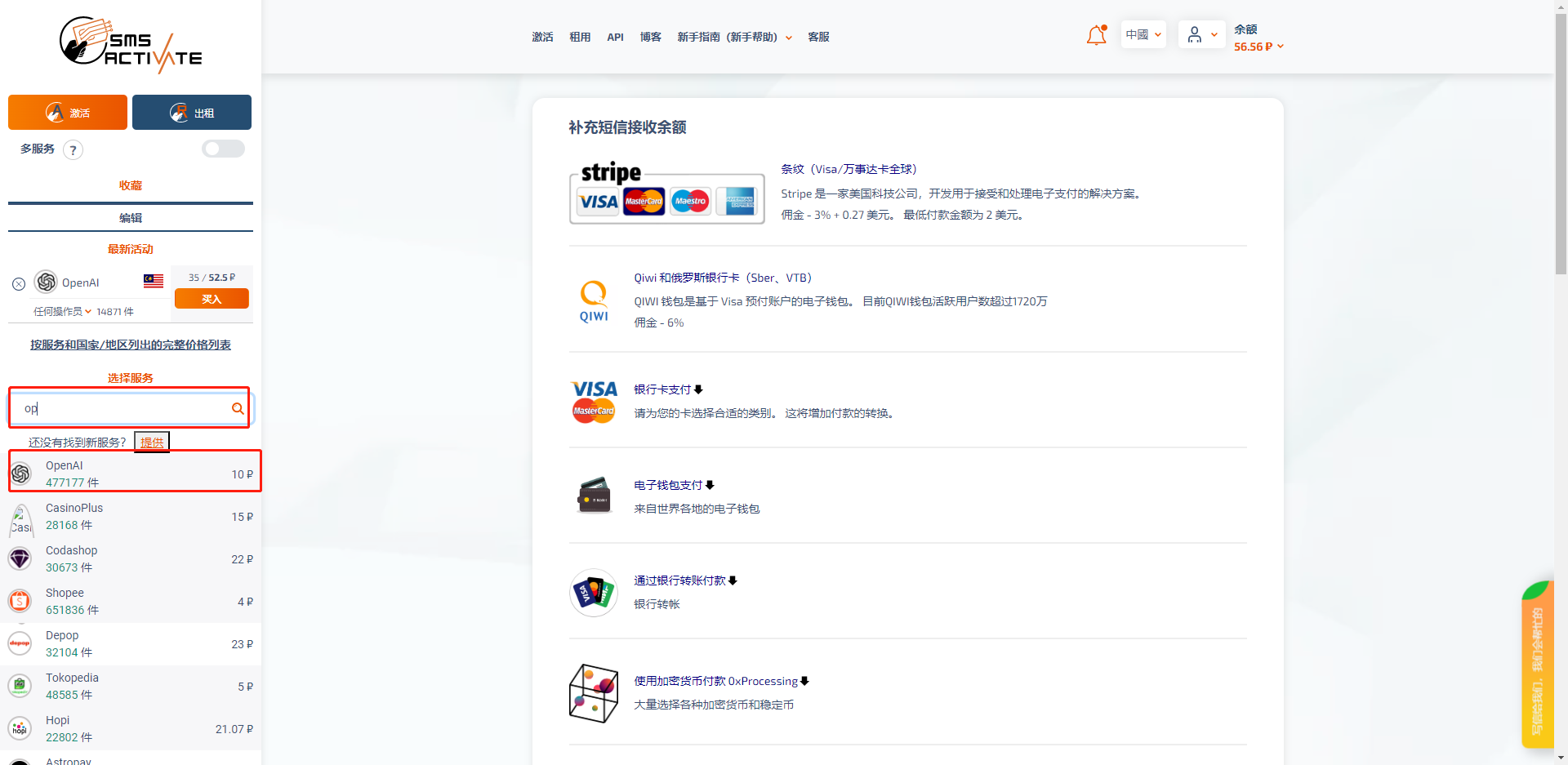Select the orange 激活 tab button
Screen dimensions: 1568x765
point(68,113)
